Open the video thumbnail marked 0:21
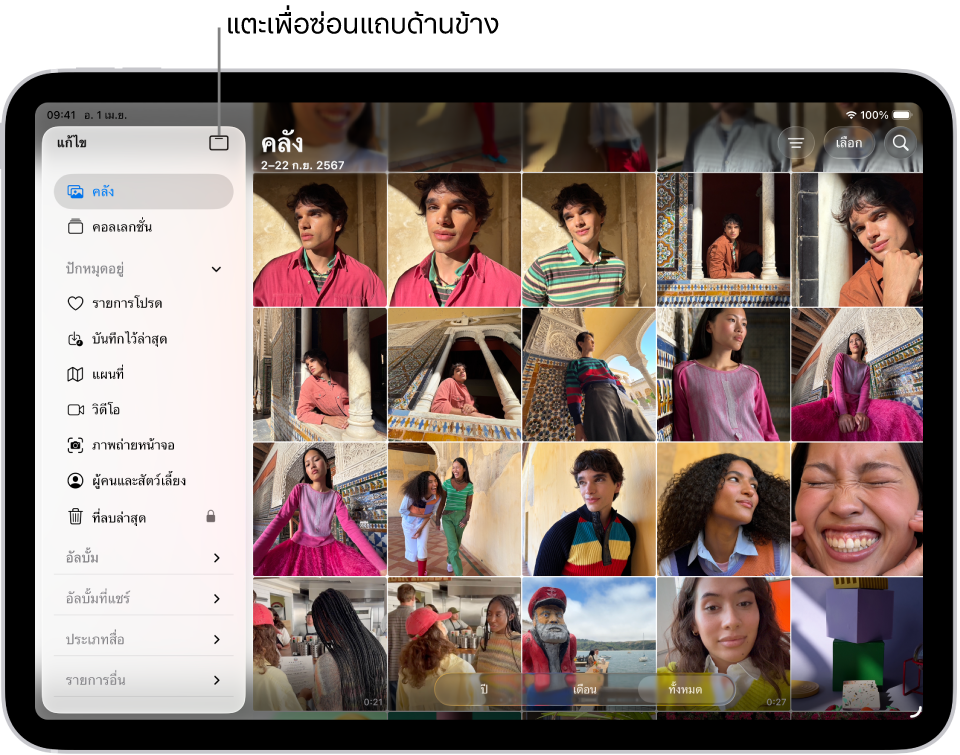 point(320,643)
